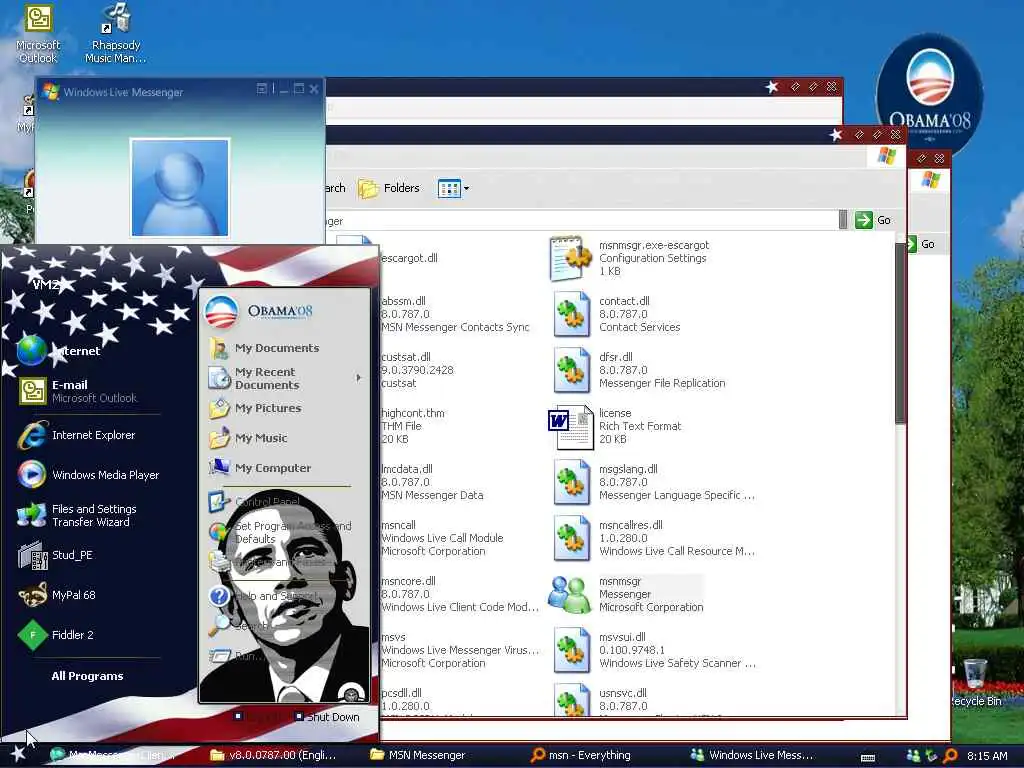
Task: Open My Documents in Start menu
Action: pos(264,348)
